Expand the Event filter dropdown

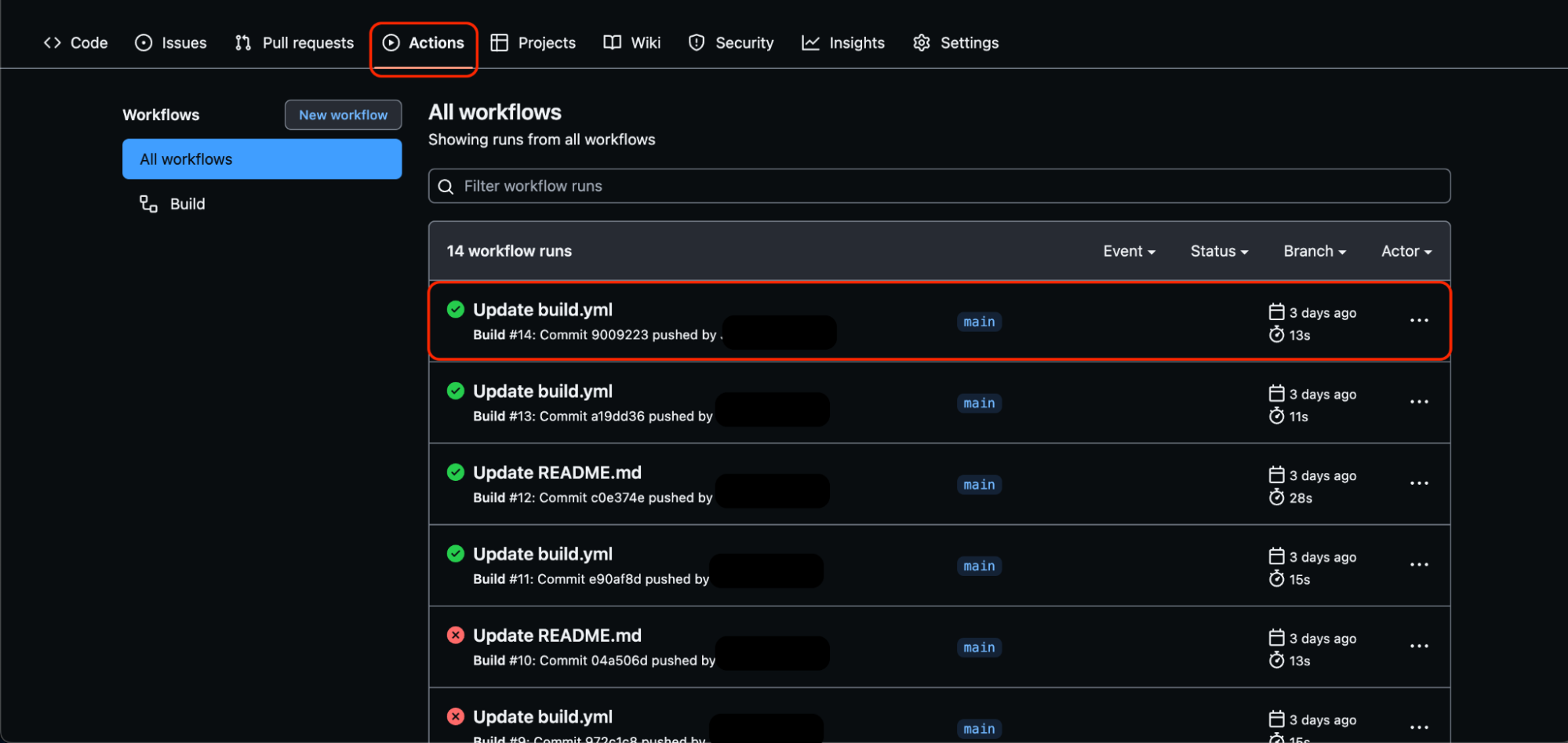pyautogui.click(x=1129, y=251)
